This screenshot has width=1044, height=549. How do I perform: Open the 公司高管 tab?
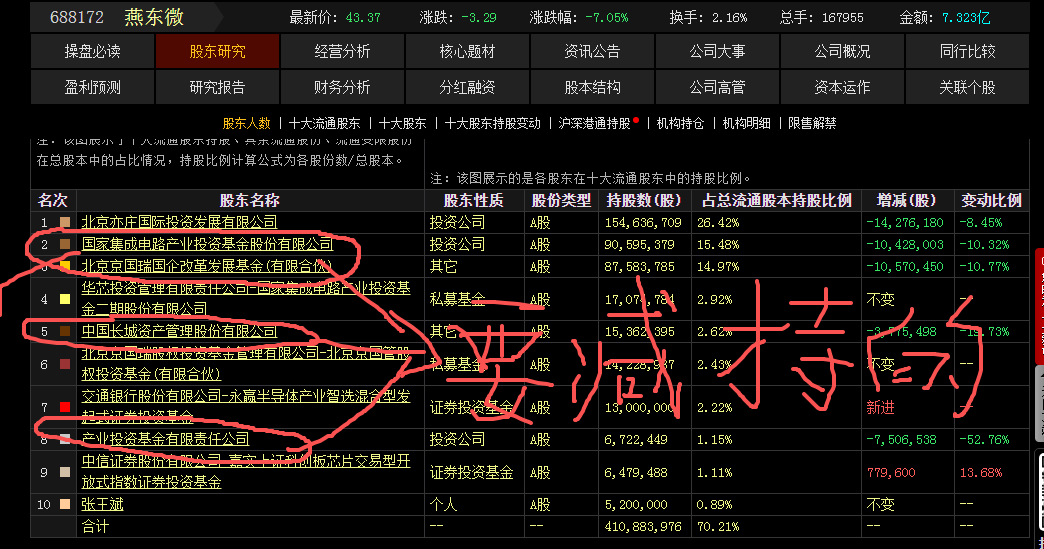point(717,87)
